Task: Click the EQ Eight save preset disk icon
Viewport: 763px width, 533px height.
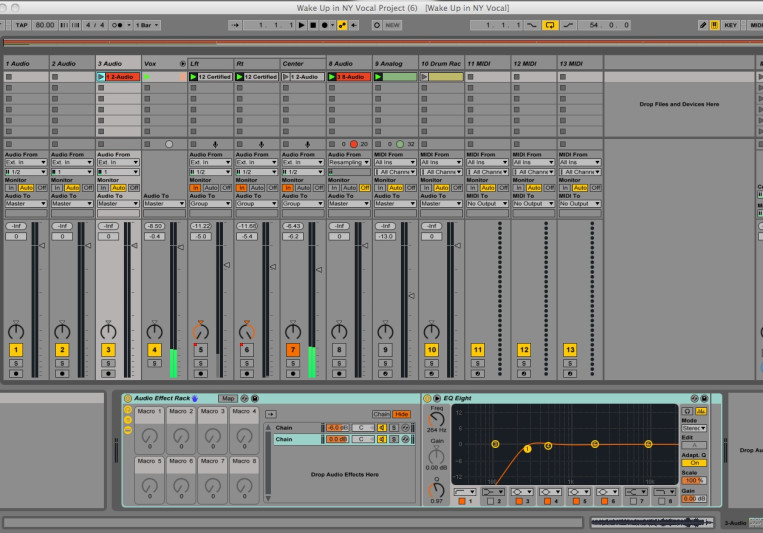Action: click(x=704, y=398)
